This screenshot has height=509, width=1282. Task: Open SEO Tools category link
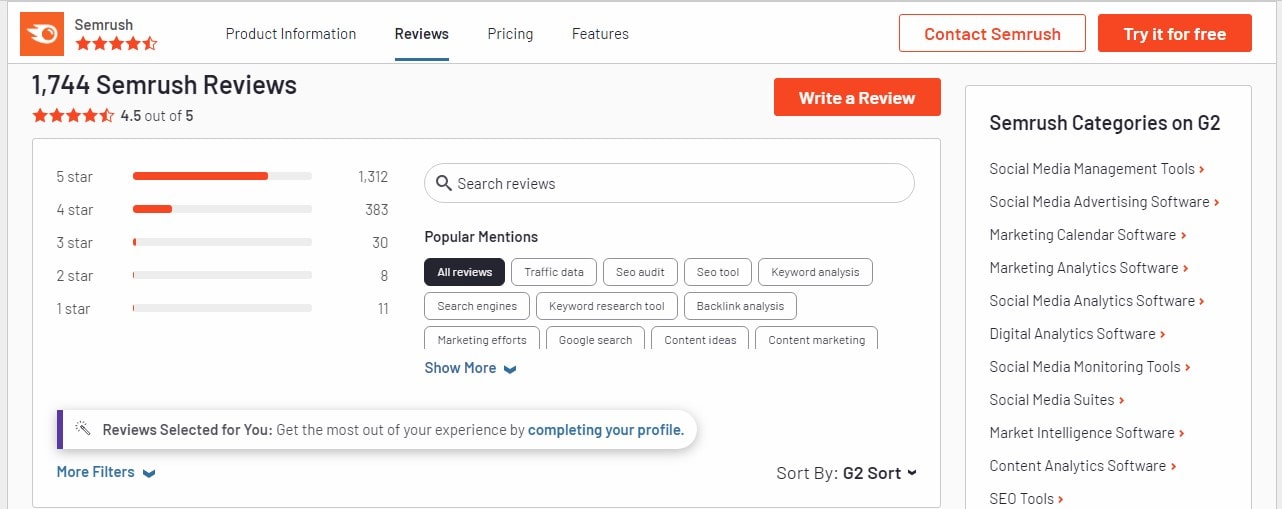(1026, 498)
